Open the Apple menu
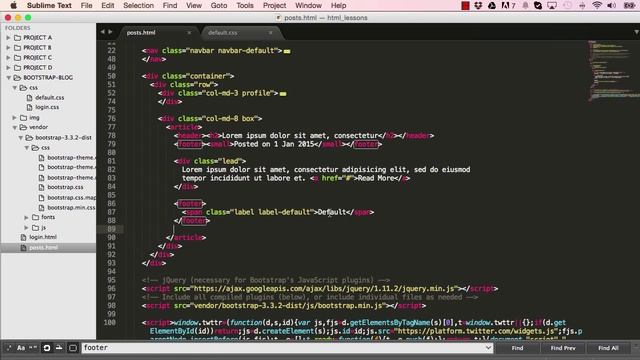This screenshot has width=640, height=360. [x=13, y=6]
